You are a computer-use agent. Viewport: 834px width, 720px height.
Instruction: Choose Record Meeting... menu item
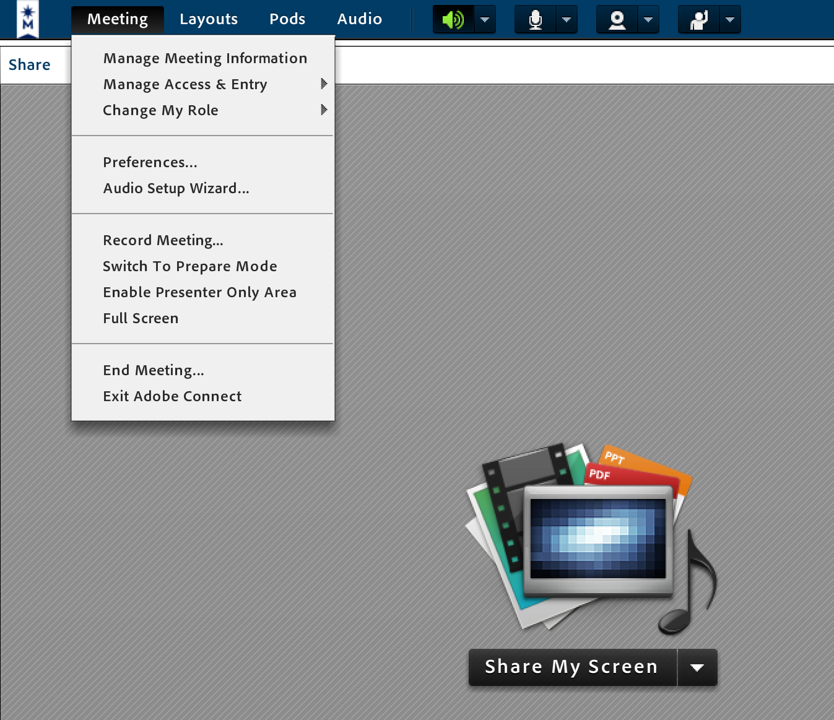pyautogui.click(x=163, y=240)
